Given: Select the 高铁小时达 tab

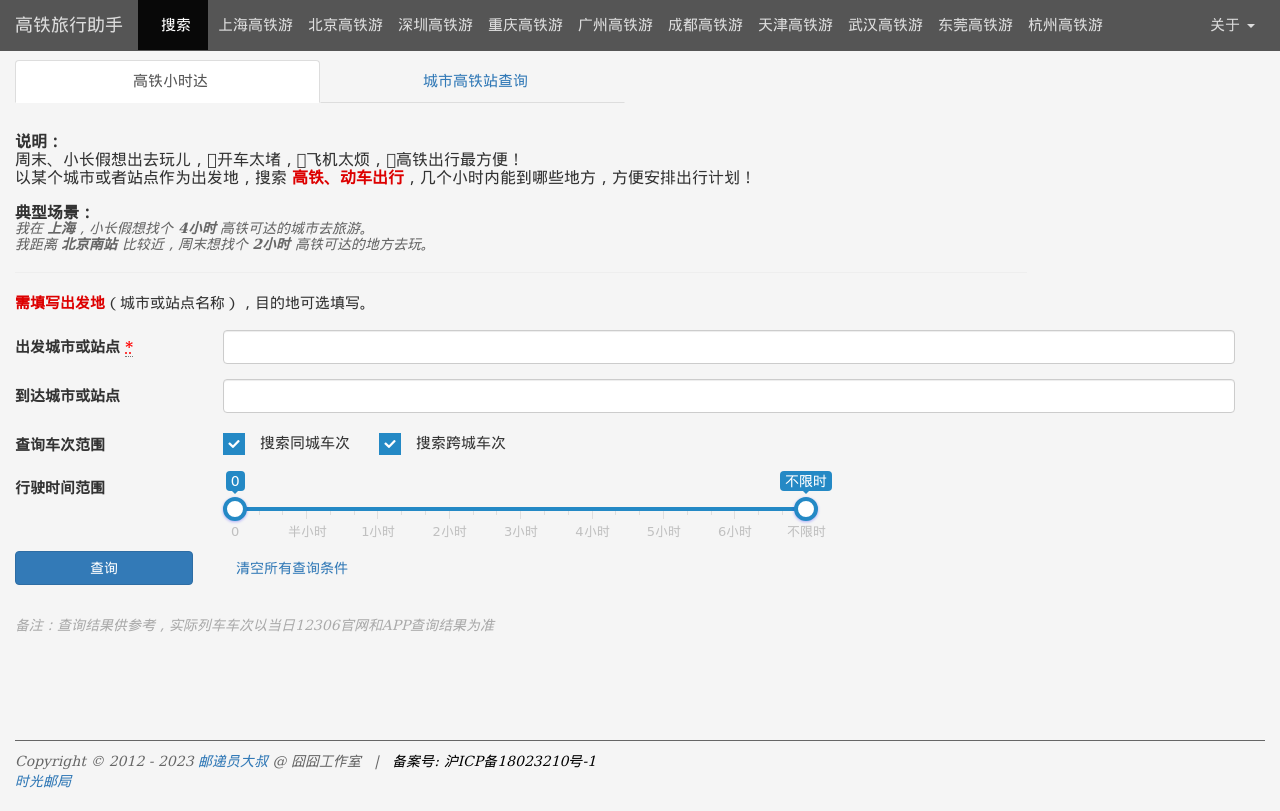Looking at the screenshot, I should (167, 81).
